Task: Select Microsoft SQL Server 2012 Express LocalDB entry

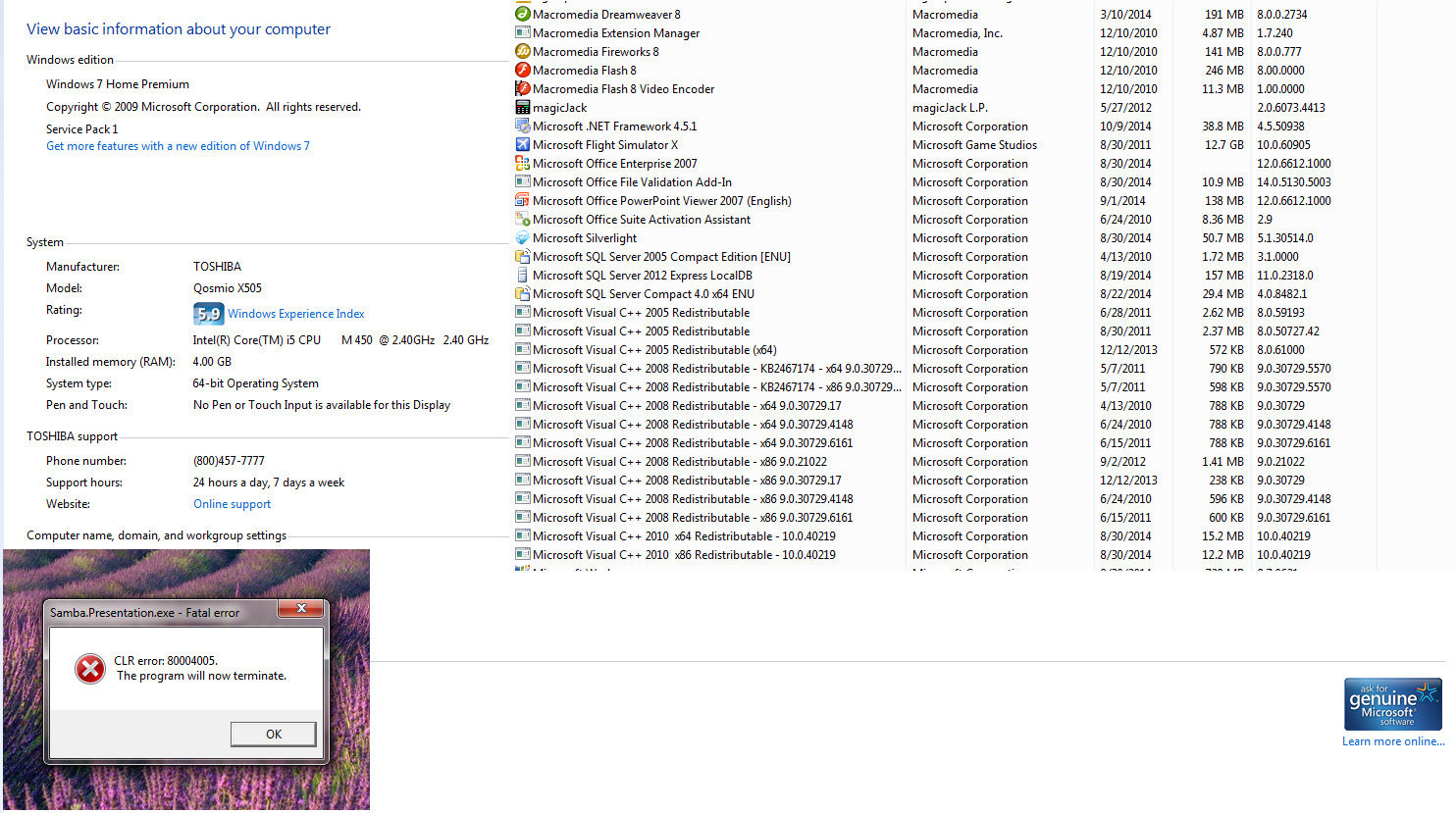Action: (x=643, y=275)
